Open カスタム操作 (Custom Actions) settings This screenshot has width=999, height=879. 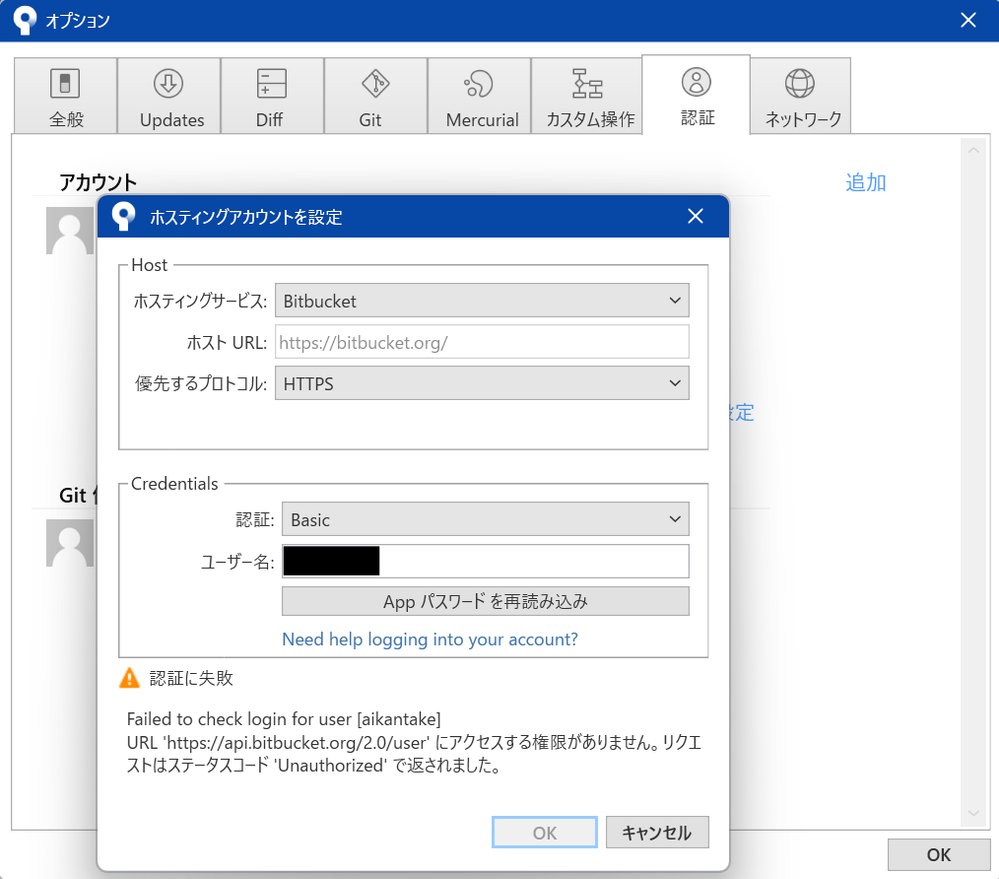[x=587, y=95]
